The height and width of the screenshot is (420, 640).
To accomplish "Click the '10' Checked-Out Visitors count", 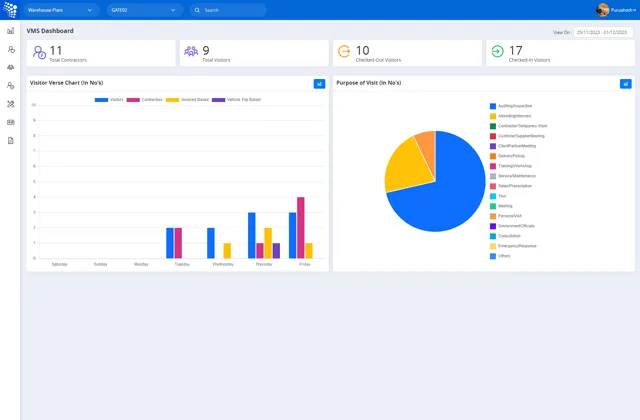I will pyautogui.click(x=362, y=50).
